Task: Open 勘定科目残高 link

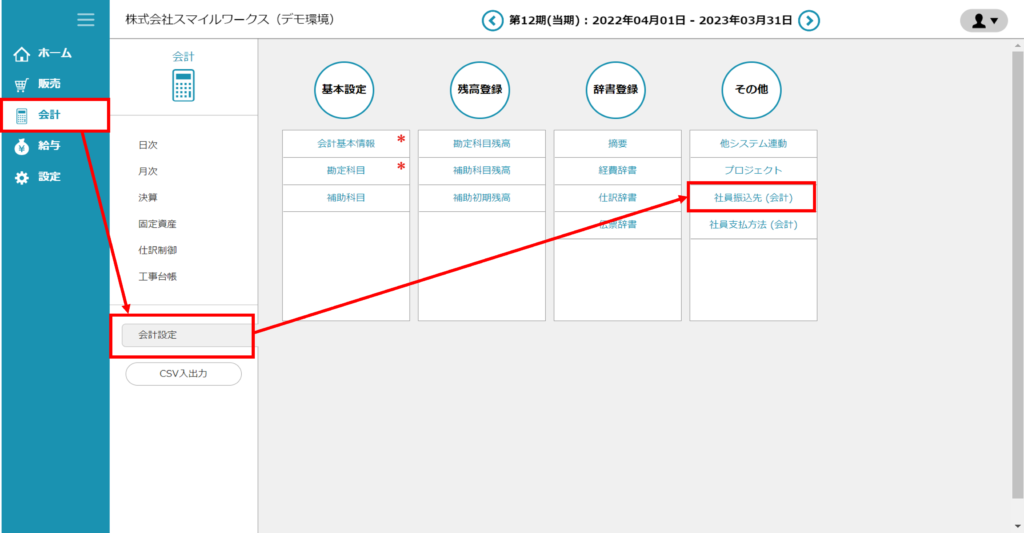Action: 482,144
